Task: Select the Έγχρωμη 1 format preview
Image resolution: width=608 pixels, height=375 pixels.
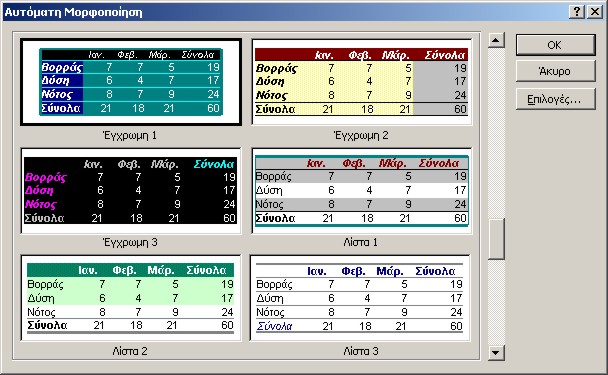Action: pyautogui.click(x=131, y=82)
